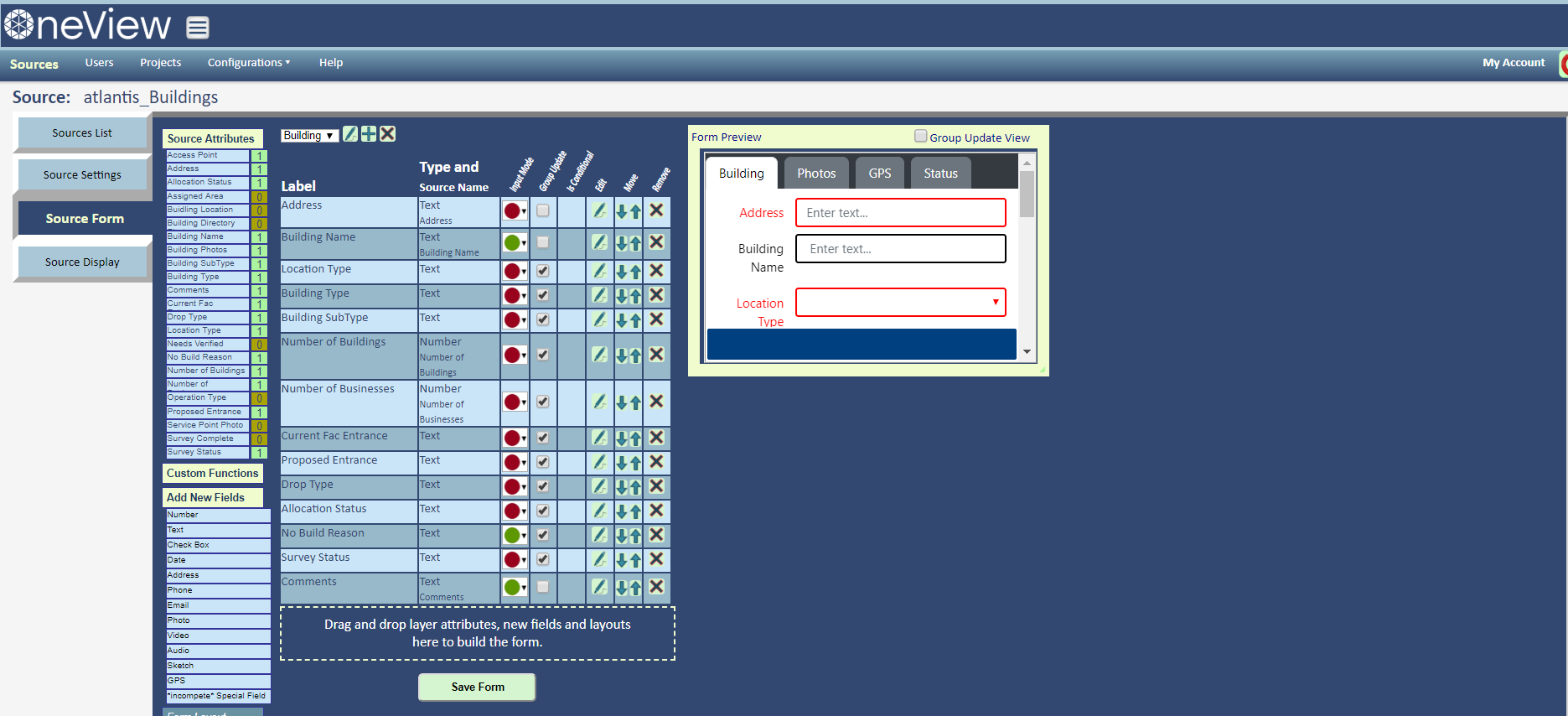
Task: Open Input Mode dropdown for Building Name row
Action: coord(515,242)
